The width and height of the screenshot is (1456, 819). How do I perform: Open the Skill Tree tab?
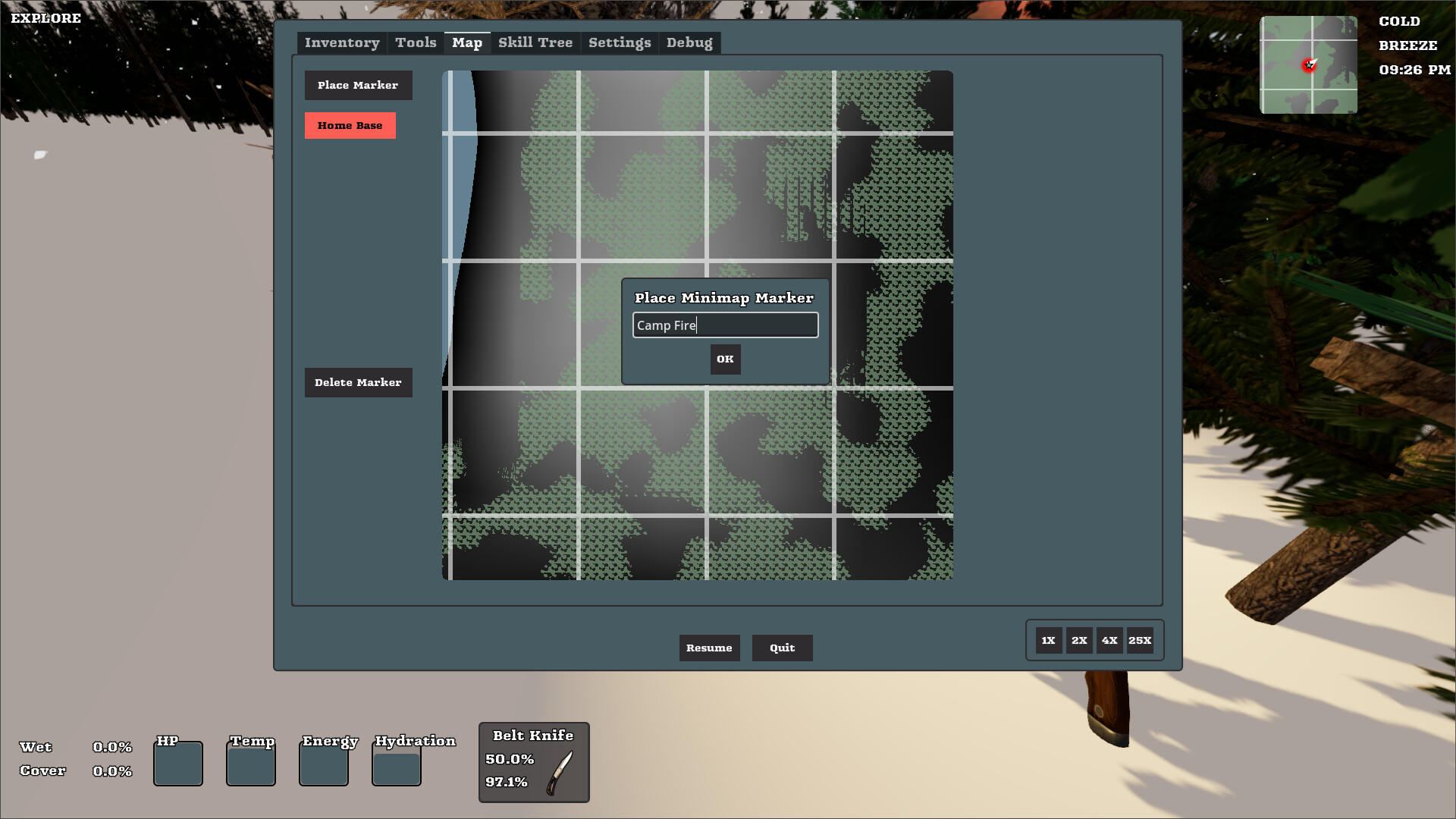[x=535, y=43]
